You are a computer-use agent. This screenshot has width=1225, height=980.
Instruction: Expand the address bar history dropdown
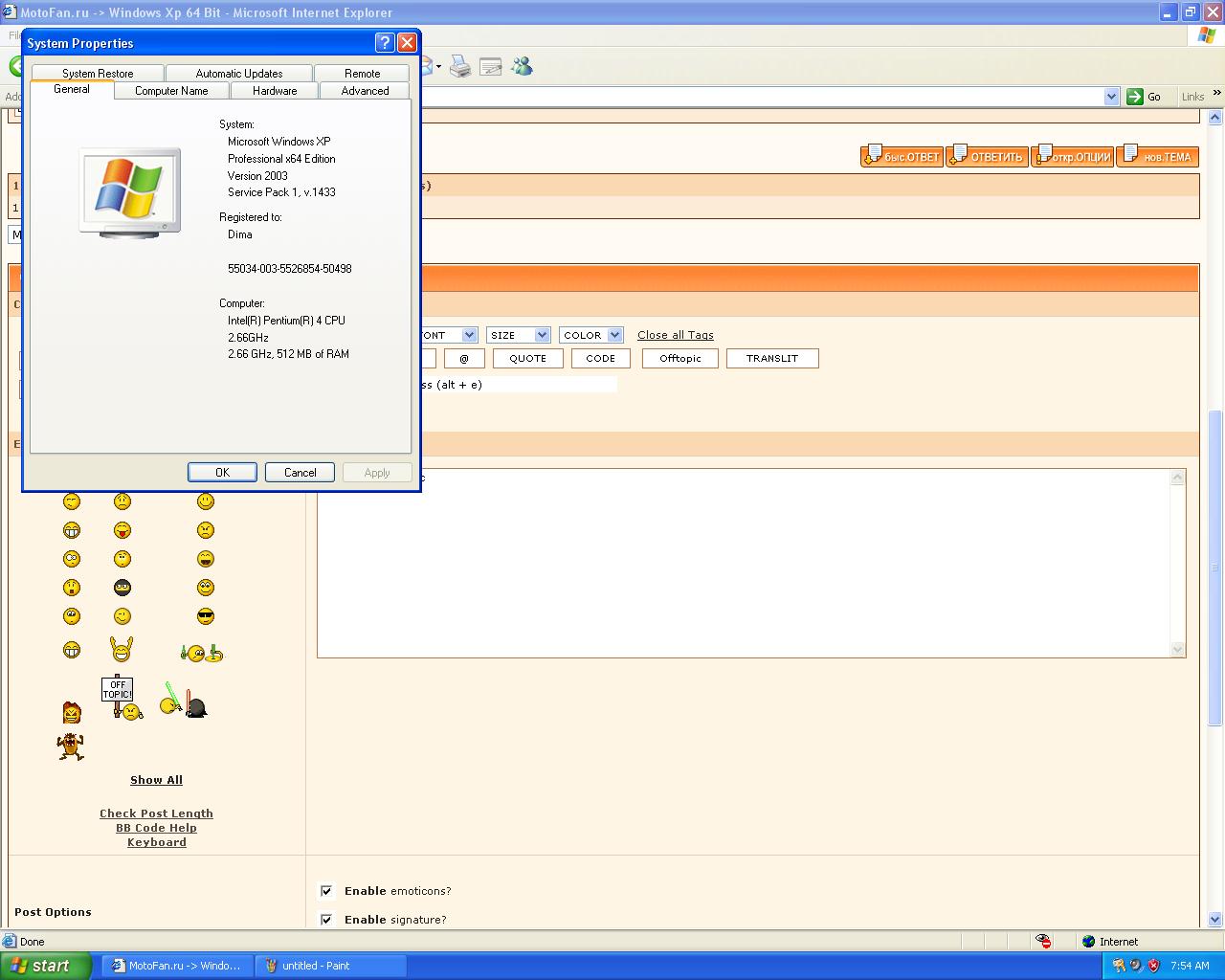1111,97
